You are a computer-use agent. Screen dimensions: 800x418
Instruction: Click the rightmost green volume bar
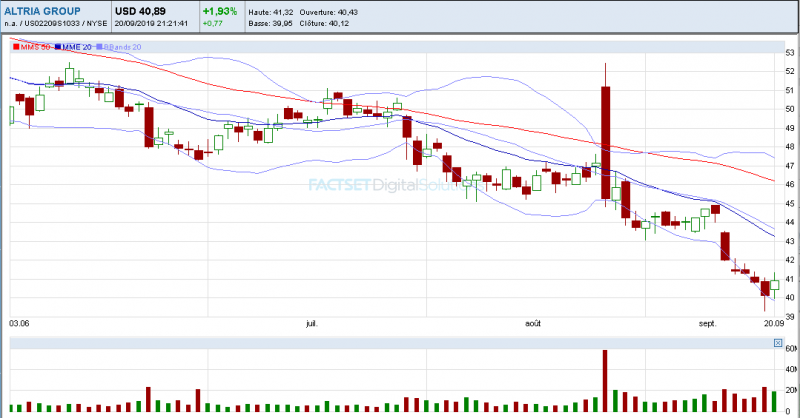pos(774,398)
